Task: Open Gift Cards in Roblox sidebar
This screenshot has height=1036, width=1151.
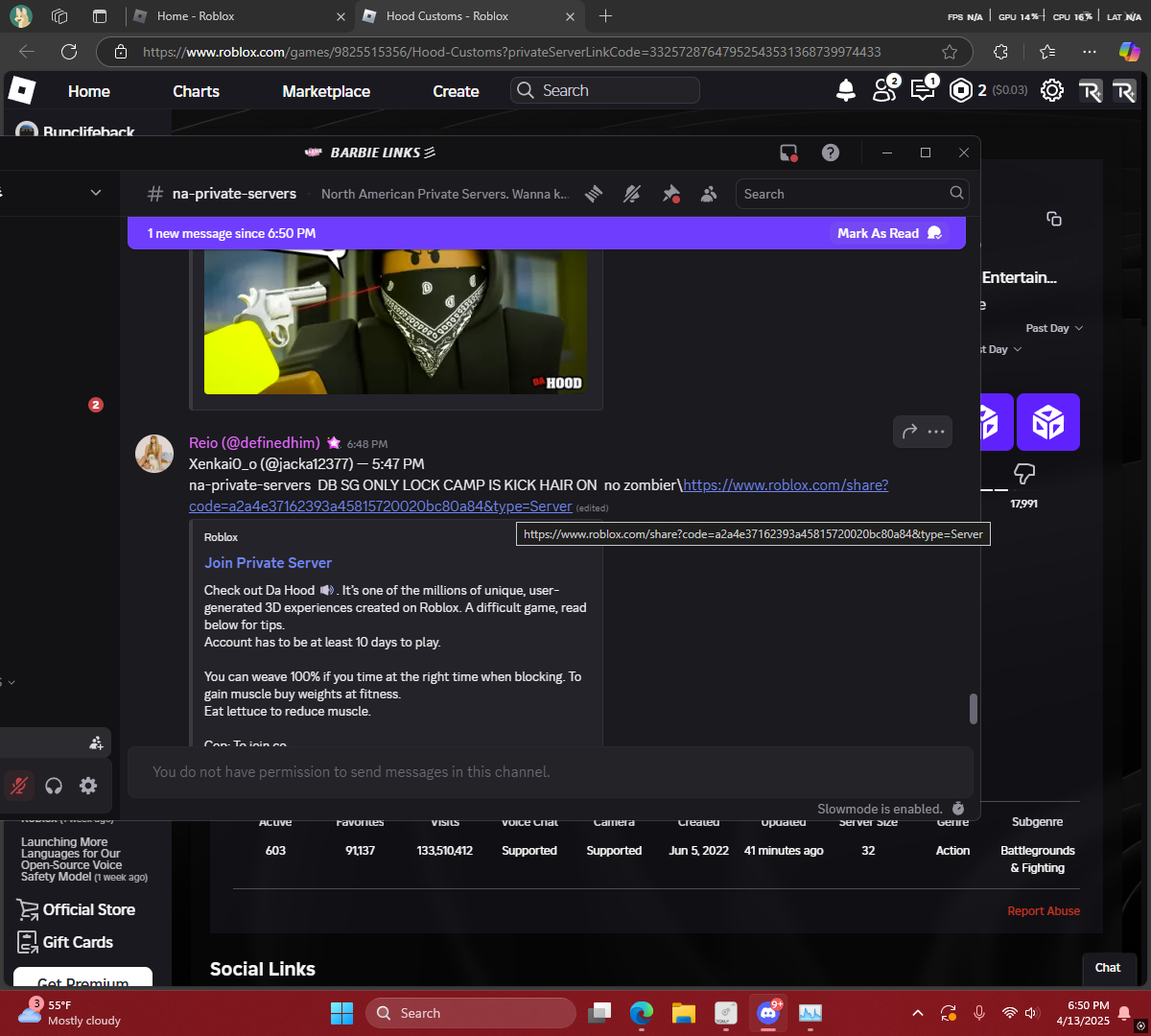Action: [x=65, y=942]
